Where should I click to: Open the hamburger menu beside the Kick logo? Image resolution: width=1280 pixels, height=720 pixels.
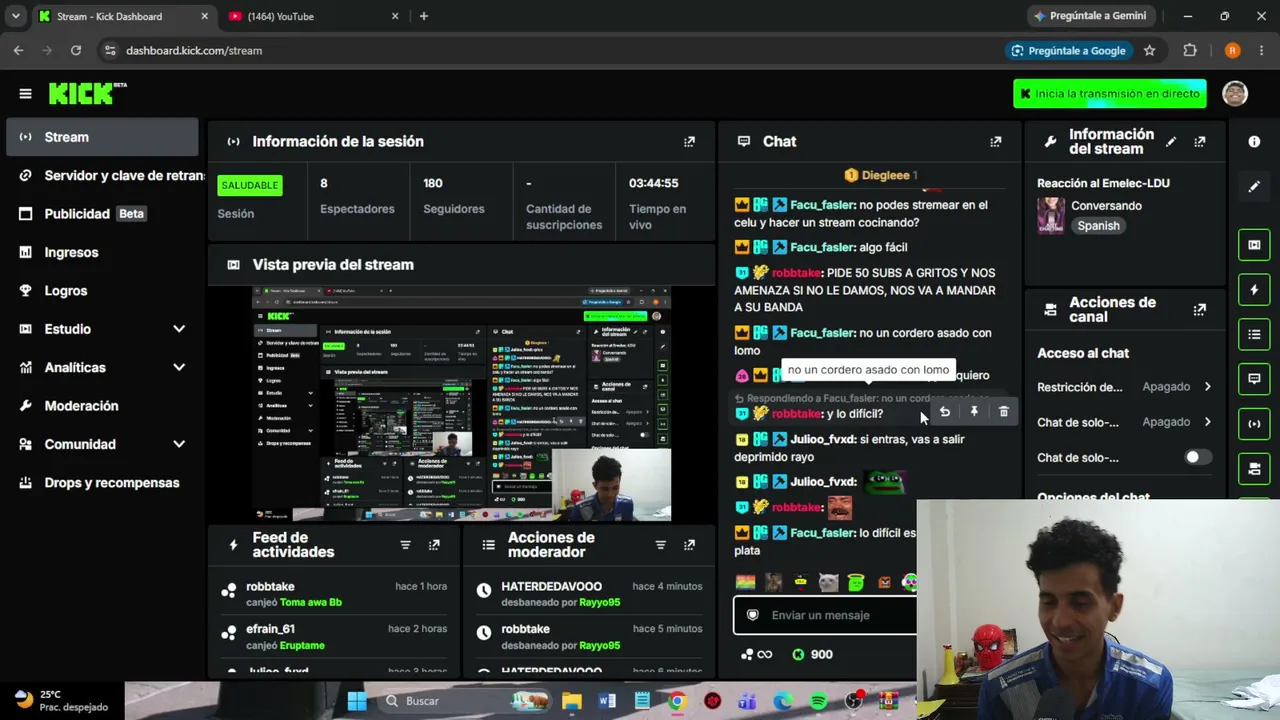coord(25,93)
